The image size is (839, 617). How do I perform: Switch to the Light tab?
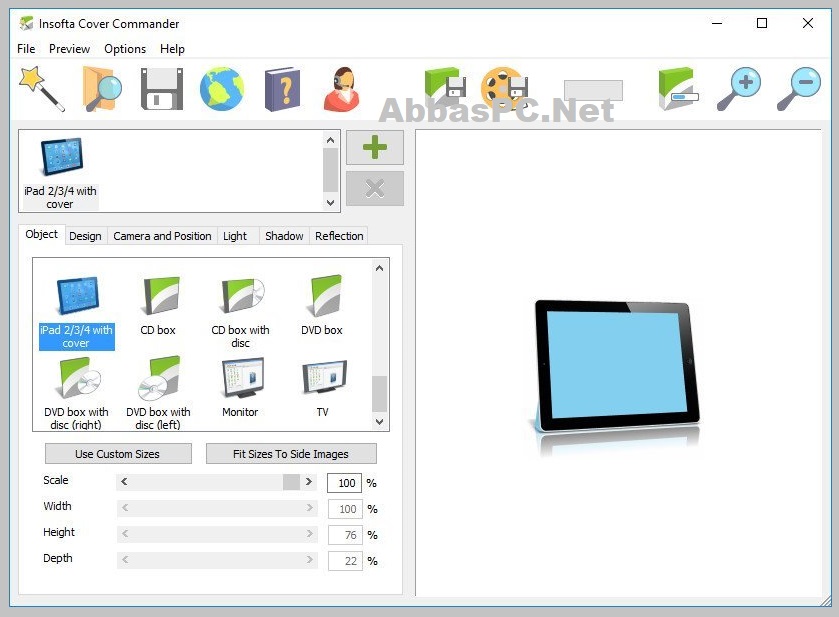coord(235,236)
